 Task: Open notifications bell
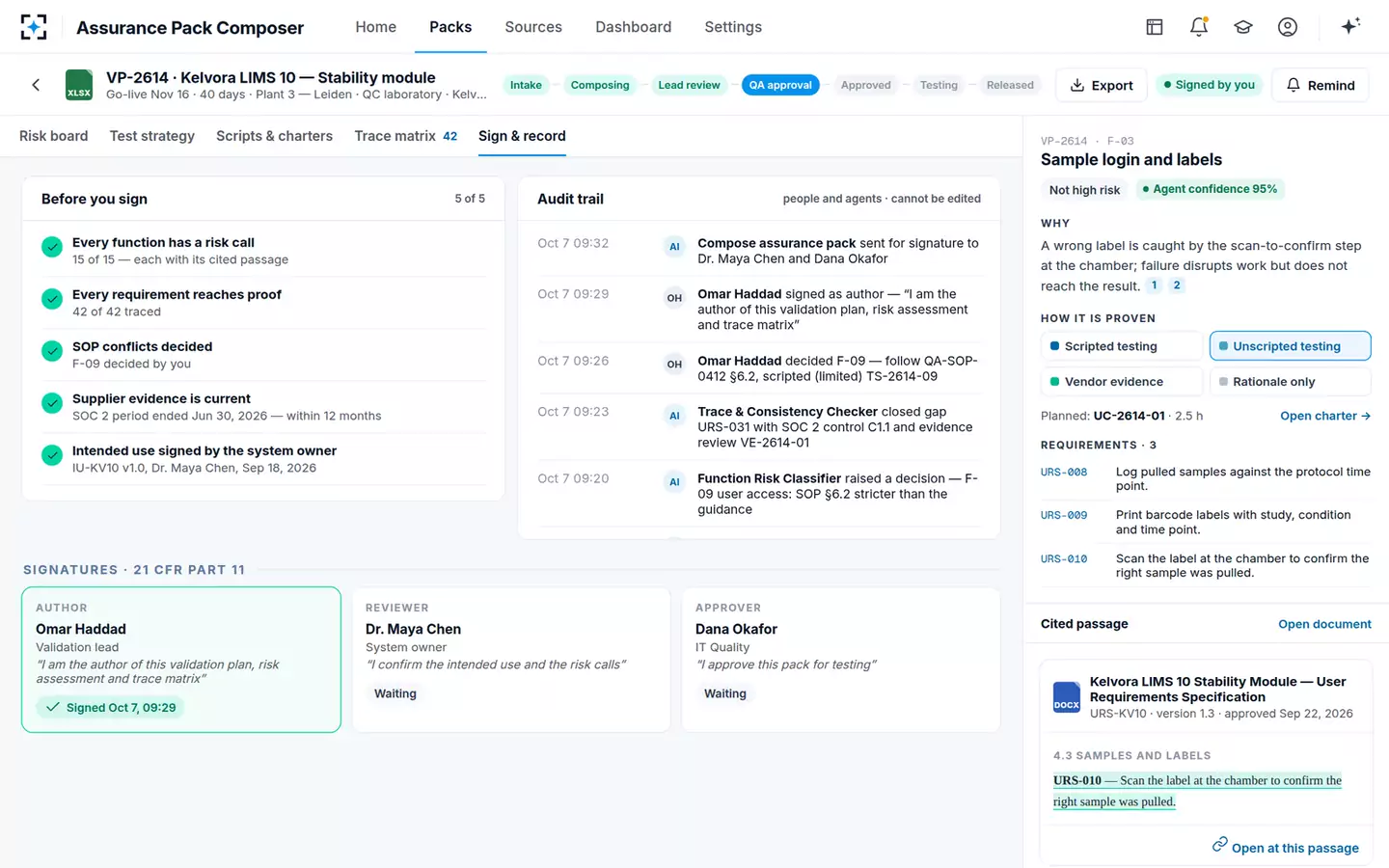[x=1199, y=27]
